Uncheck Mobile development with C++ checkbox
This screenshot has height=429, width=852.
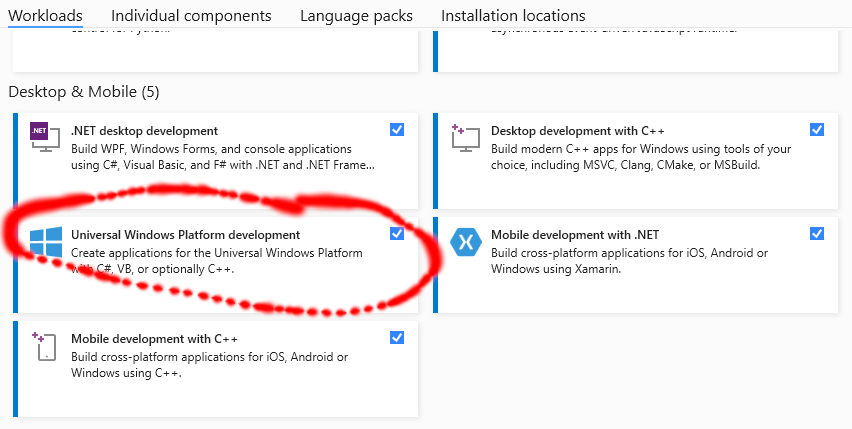click(397, 338)
